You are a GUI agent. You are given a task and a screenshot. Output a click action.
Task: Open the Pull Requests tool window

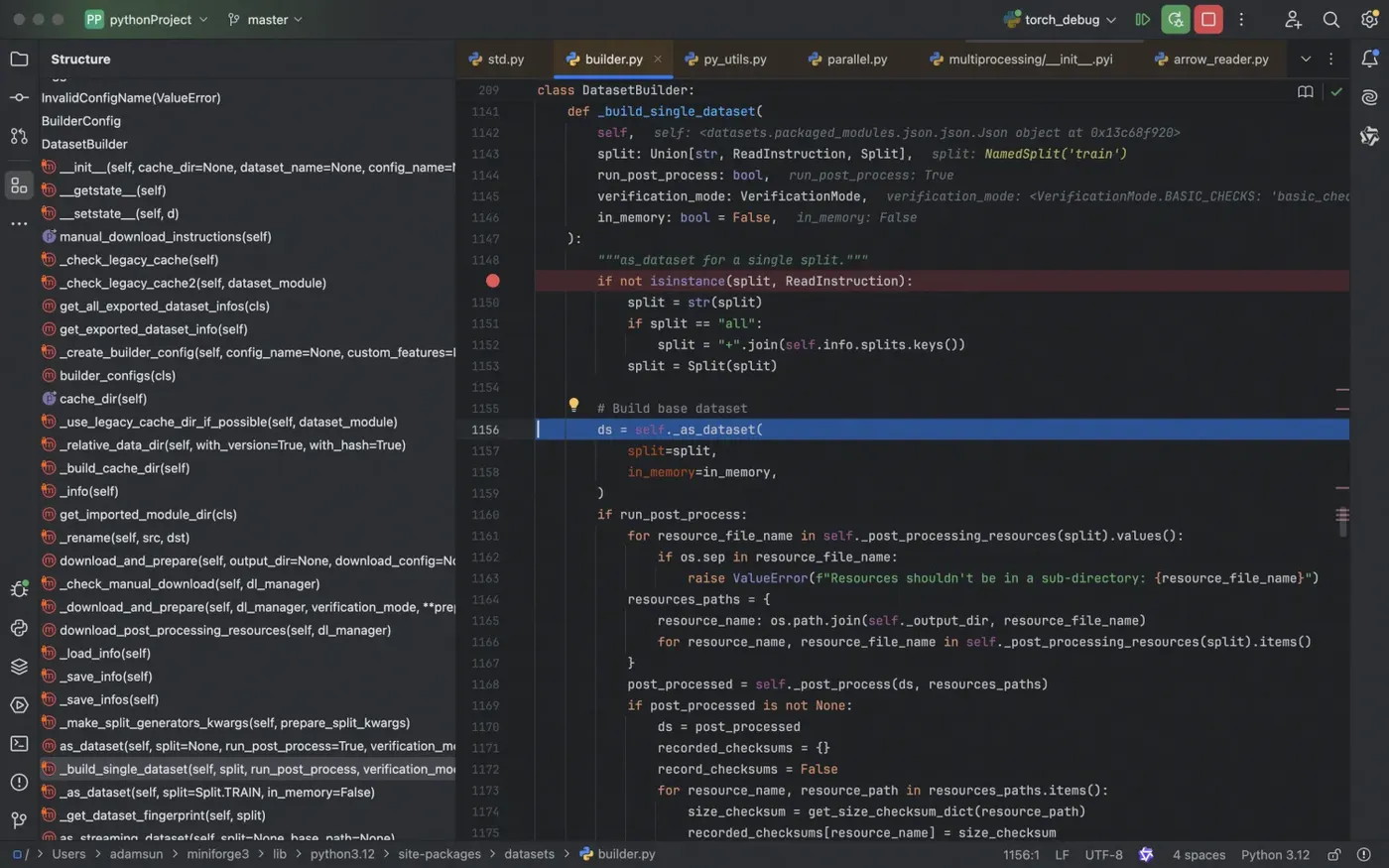click(19, 136)
